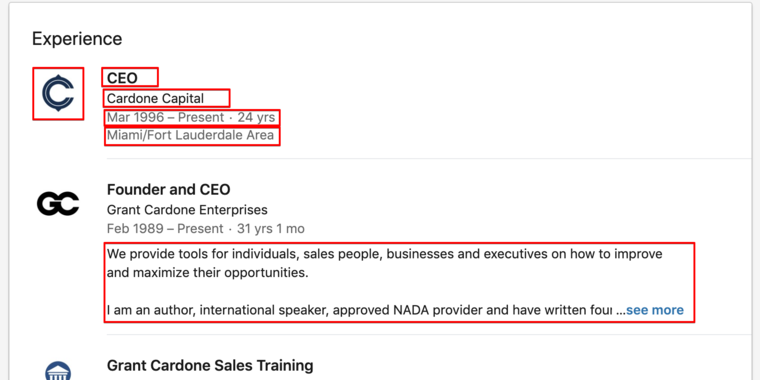The height and width of the screenshot is (380, 760).
Task: Open the CEO position title
Action: click(x=122, y=78)
